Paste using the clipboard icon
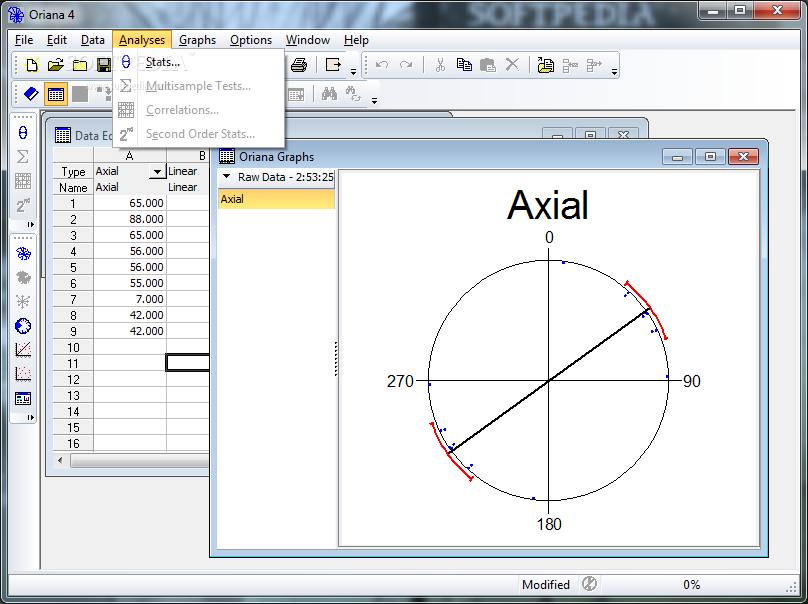The width and height of the screenshot is (808, 604). coord(487,65)
